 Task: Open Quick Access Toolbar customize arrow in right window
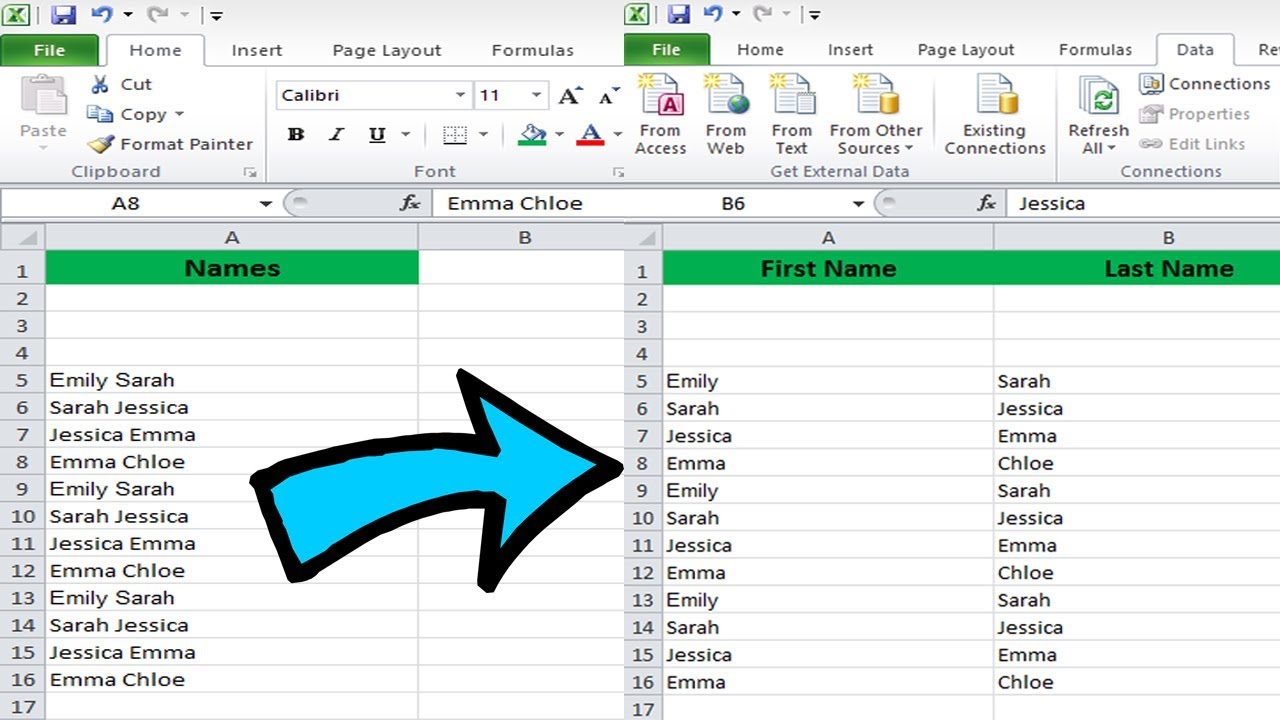[814, 15]
